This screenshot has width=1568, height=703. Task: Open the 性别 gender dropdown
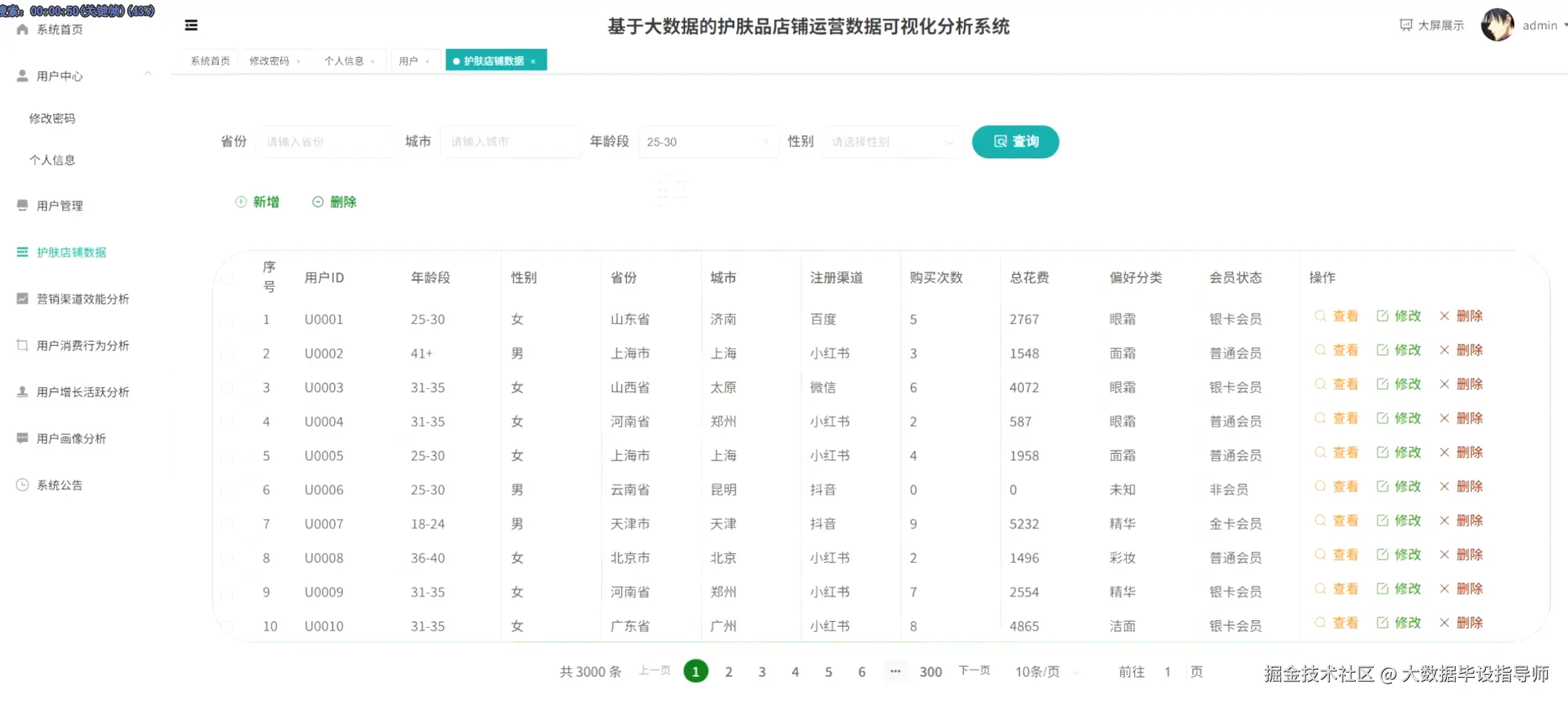pos(891,141)
